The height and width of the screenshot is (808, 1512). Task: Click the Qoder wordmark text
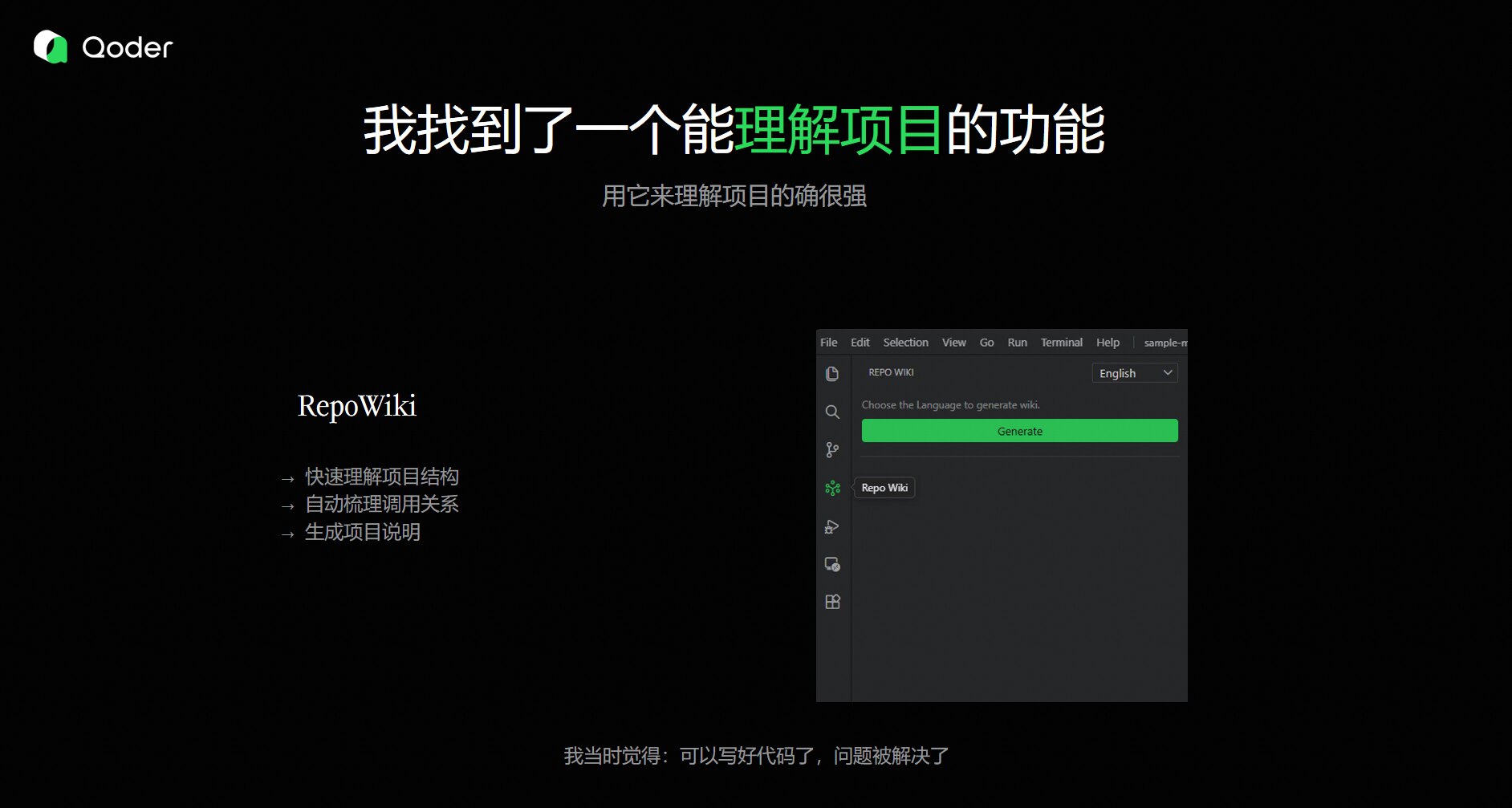coord(128,47)
